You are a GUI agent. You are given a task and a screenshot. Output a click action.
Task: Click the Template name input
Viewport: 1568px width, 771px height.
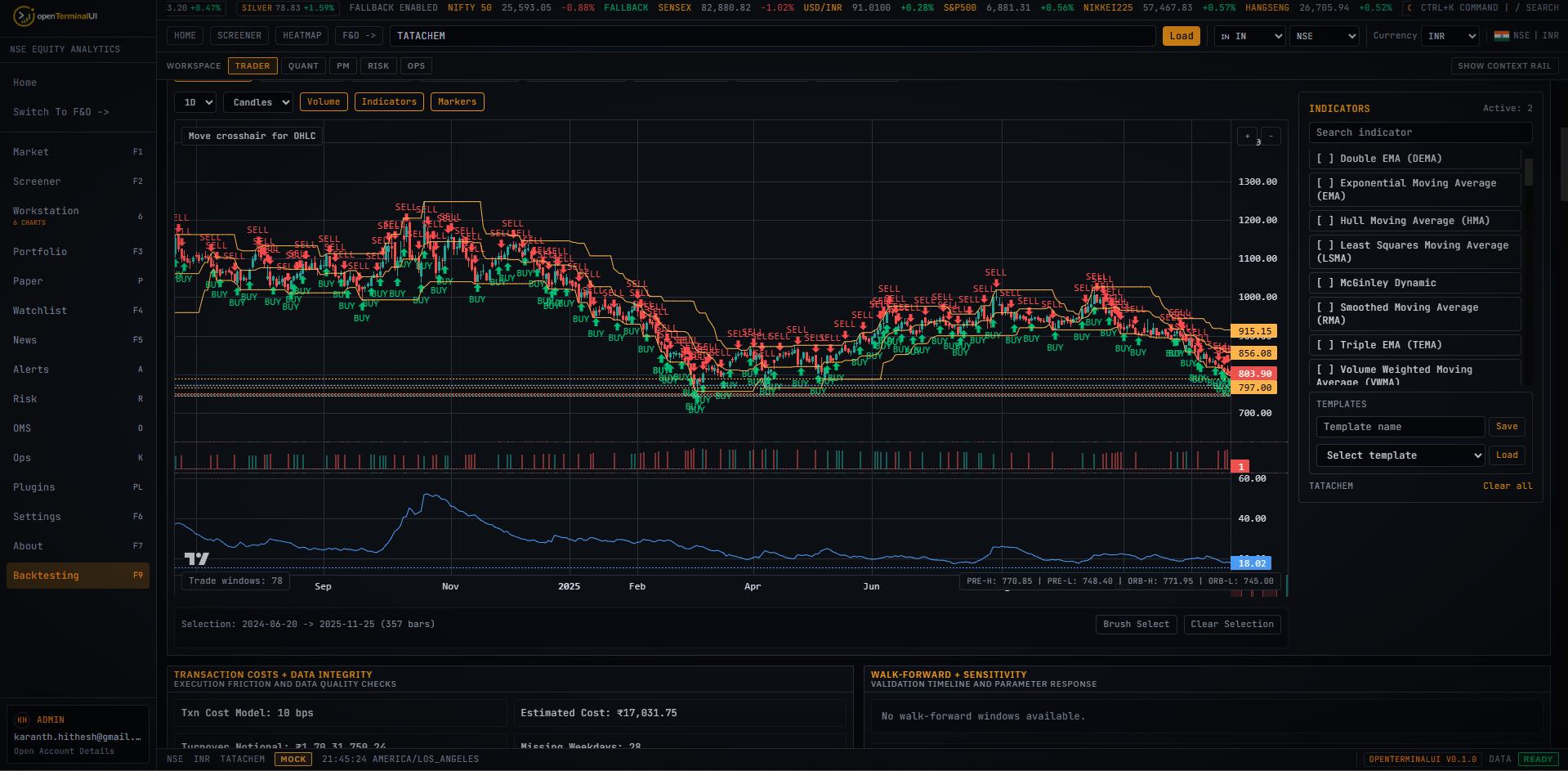[x=1400, y=427]
